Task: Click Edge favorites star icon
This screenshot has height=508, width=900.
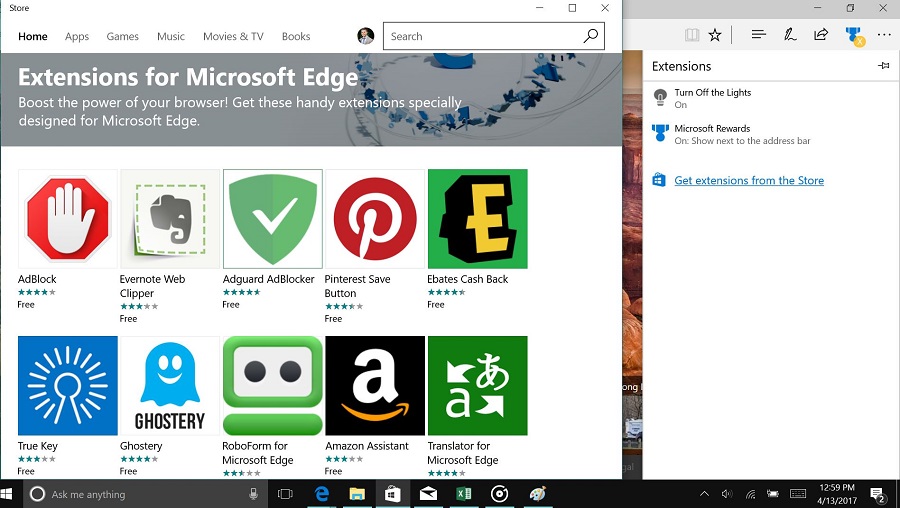Action: (x=715, y=35)
